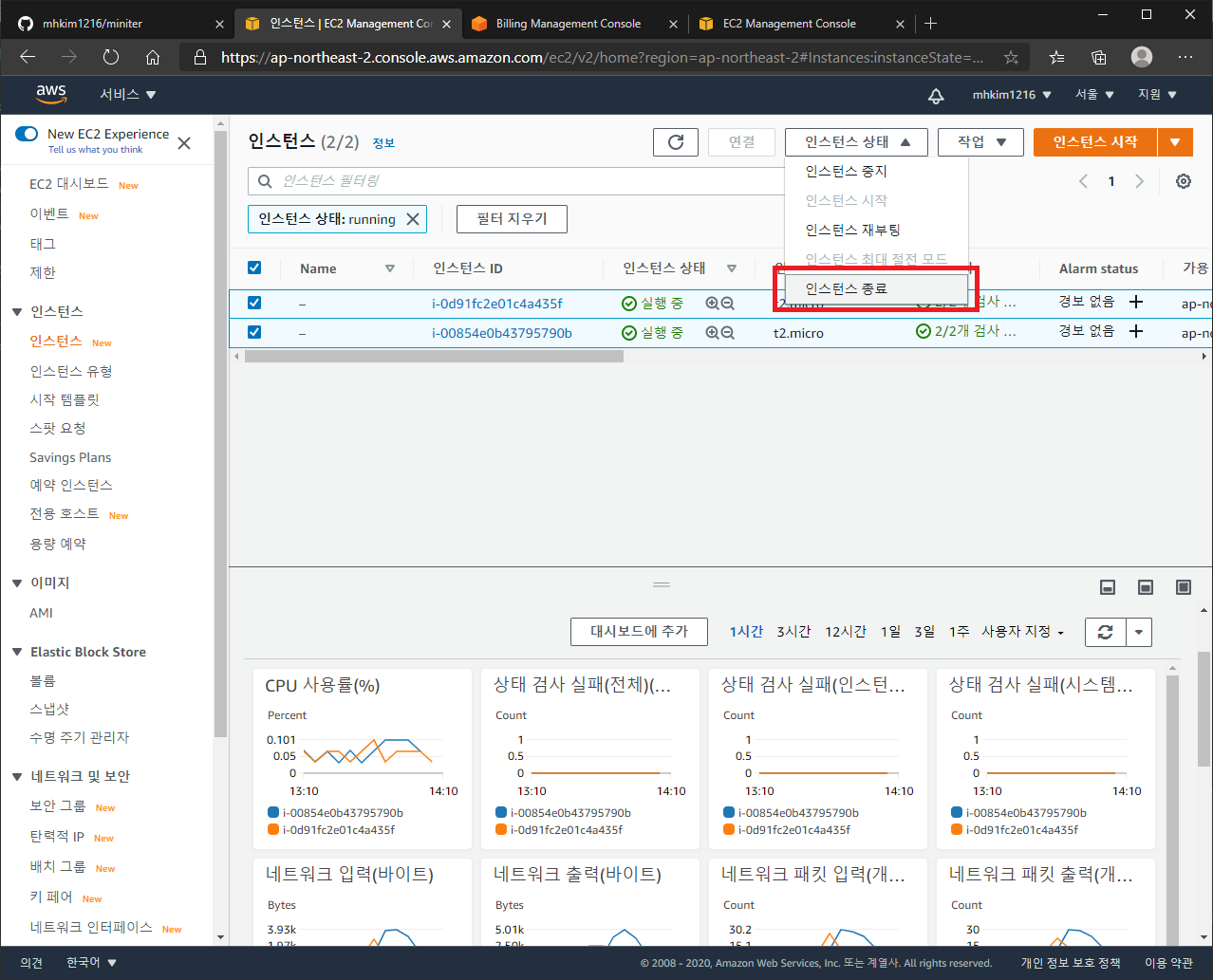Zoom in status for instance i-0d91fc2e01c4a435f
This screenshot has height=980, width=1213.
pyautogui.click(x=713, y=304)
